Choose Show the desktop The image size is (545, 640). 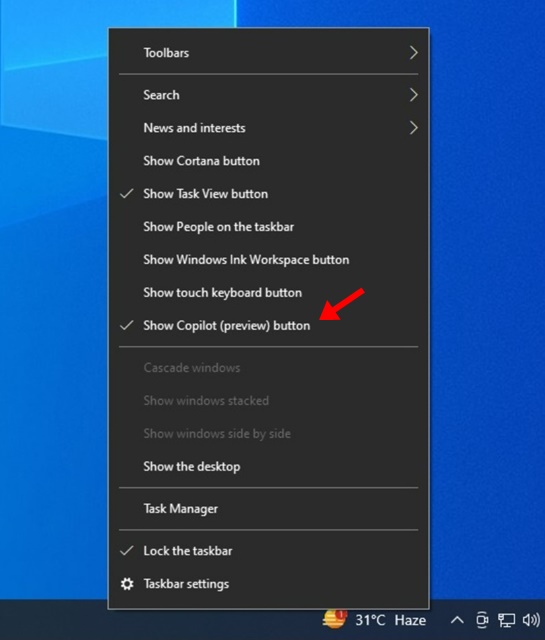point(269,467)
